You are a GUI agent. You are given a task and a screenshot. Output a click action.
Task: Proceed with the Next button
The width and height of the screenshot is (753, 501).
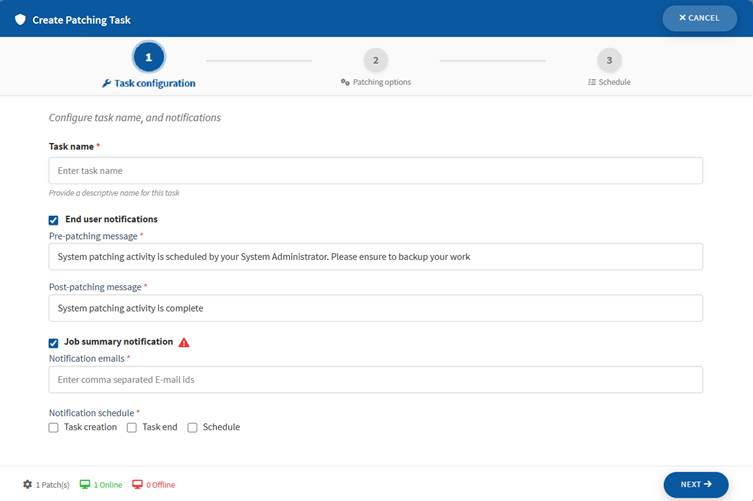click(696, 484)
